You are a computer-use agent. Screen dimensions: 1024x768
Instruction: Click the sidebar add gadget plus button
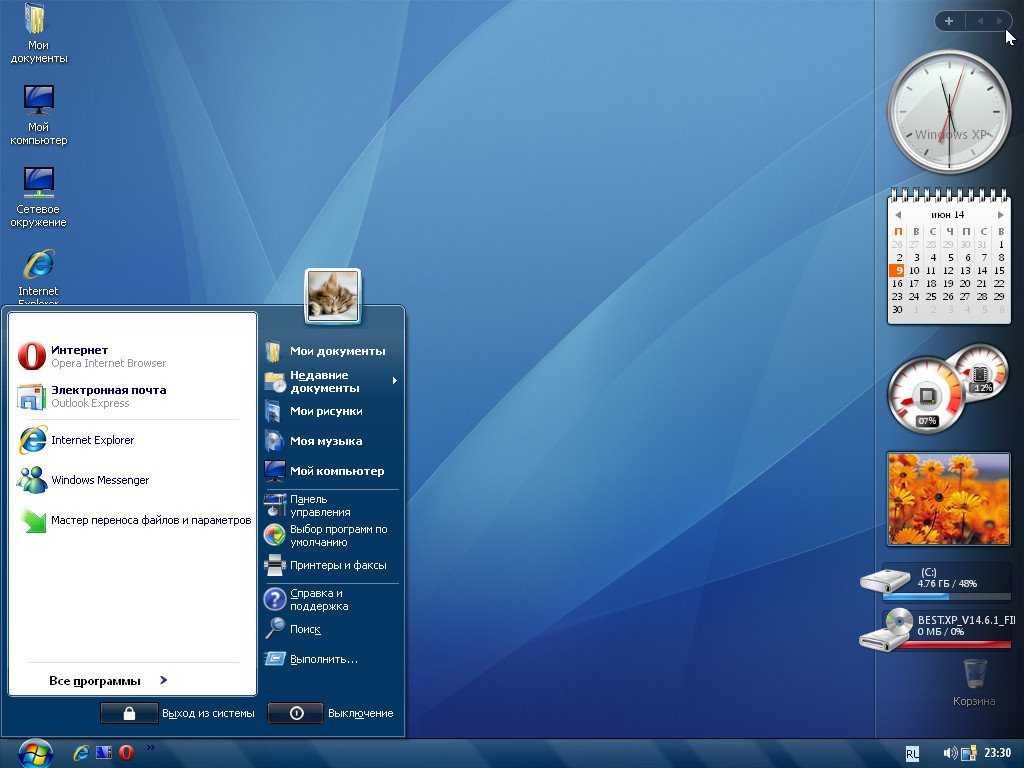(x=949, y=21)
